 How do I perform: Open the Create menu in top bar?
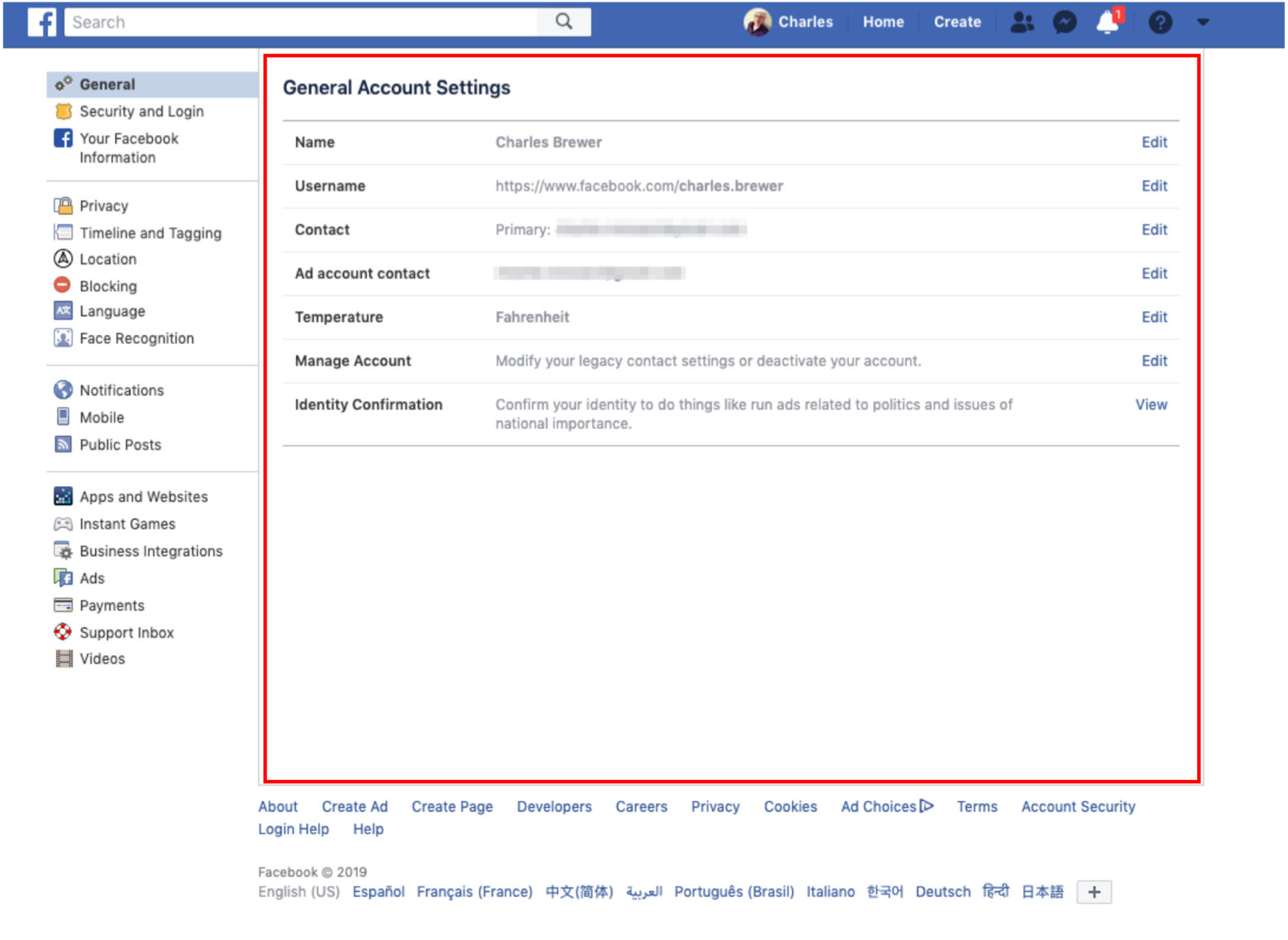(957, 22)
